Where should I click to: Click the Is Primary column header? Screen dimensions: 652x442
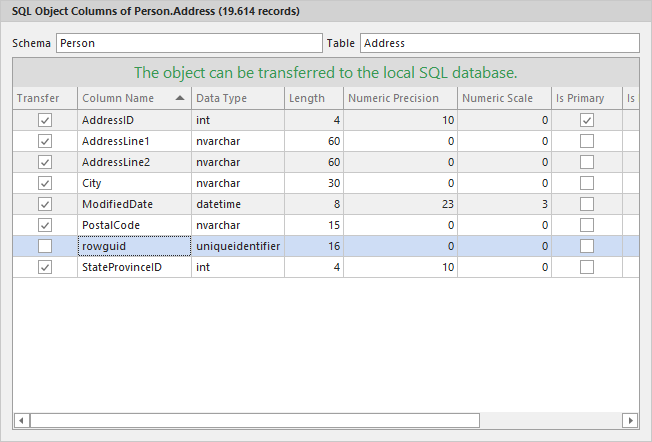(x=585, y=98)
